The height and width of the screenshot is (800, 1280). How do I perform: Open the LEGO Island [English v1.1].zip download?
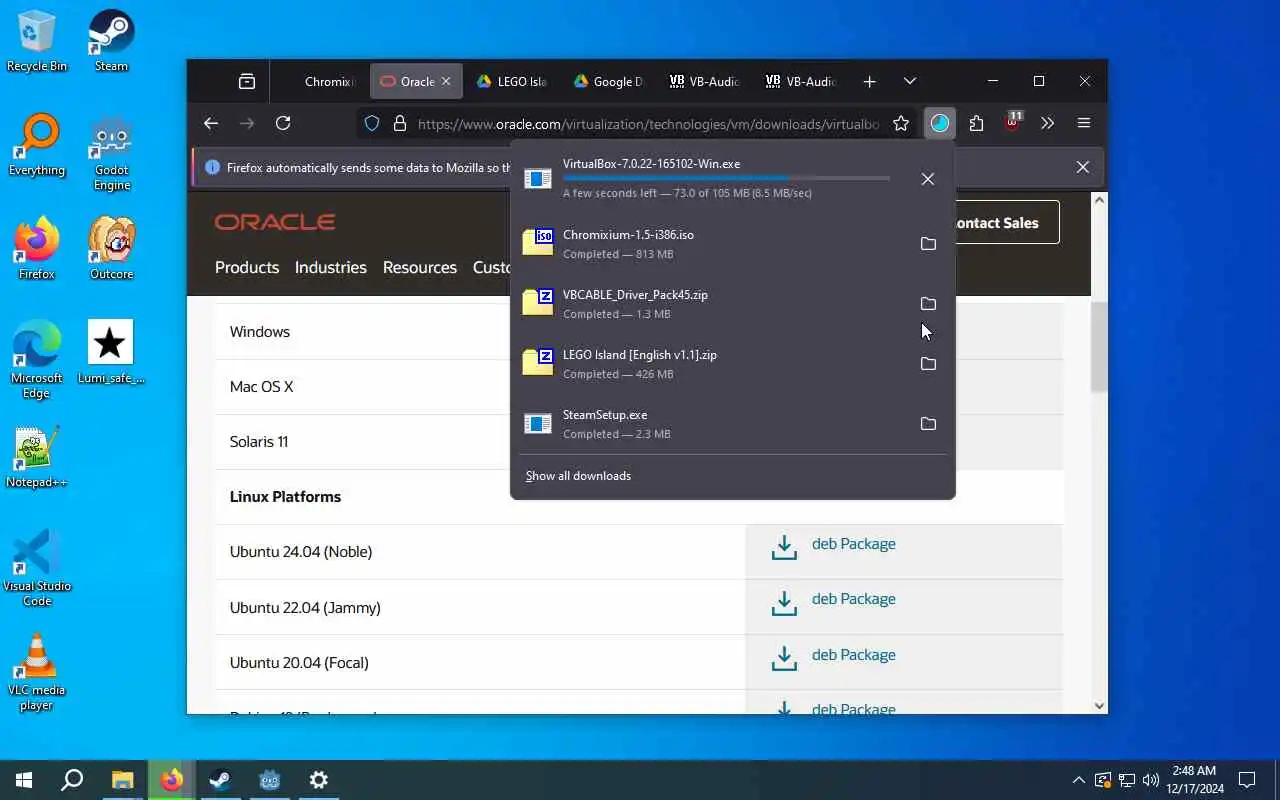[x=710, y=364]
